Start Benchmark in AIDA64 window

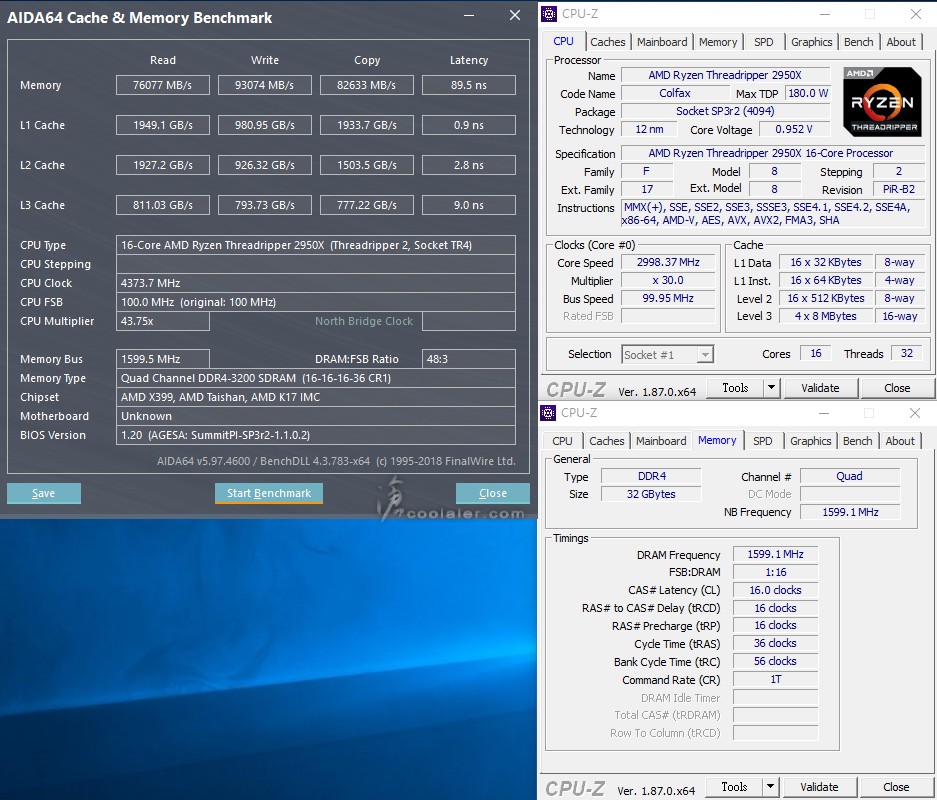pos(269,494)
